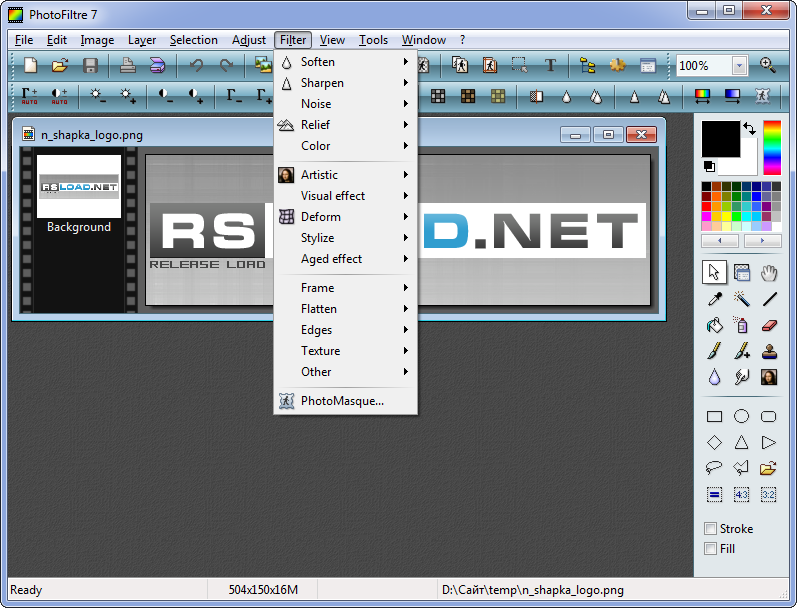Image resolution: width=797 pixels, height=608 pixels.
Task: Expand the Aged effect submenu
Action: 346,259
